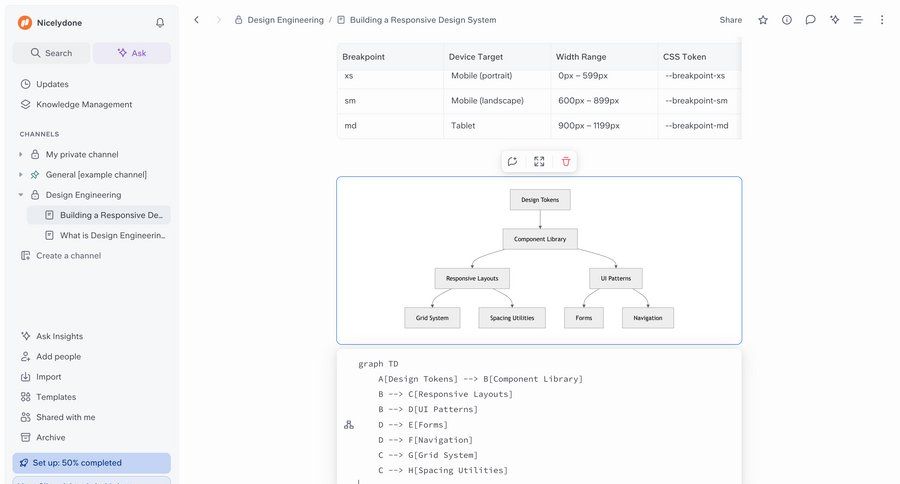Image resolution: width=900 pixels, height=484 pixels.
Task: Expand diagram to fullscreen
Action: 539,161
